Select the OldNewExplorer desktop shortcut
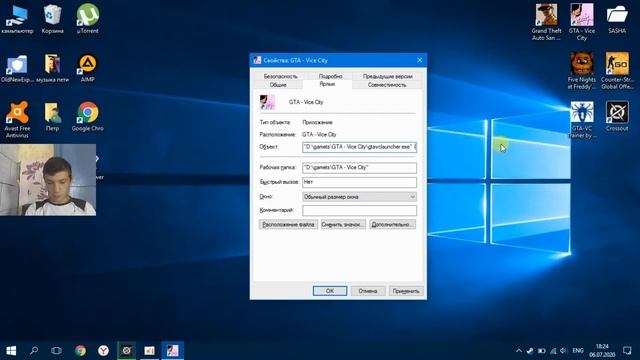 17,68
